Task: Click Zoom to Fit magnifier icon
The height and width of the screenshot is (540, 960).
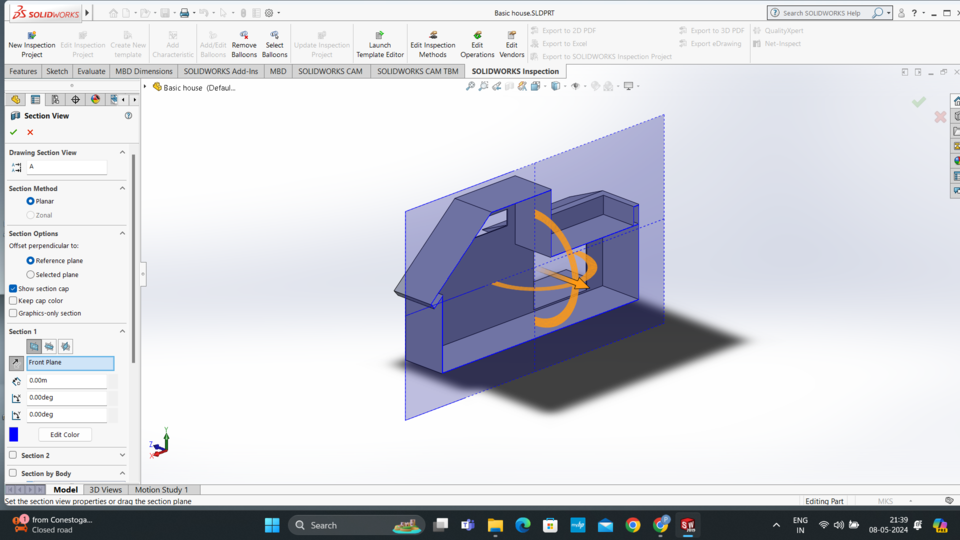Action: pos(470,87)
